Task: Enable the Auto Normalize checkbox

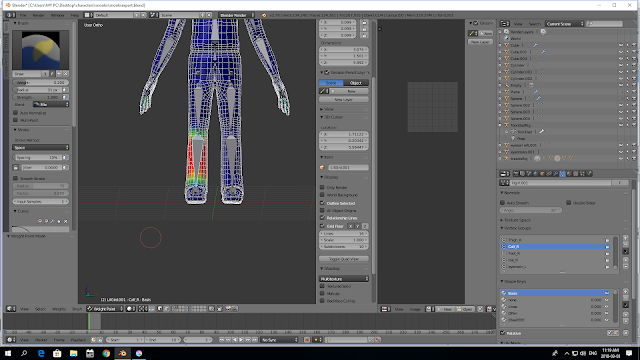Action: coord(16,113)
